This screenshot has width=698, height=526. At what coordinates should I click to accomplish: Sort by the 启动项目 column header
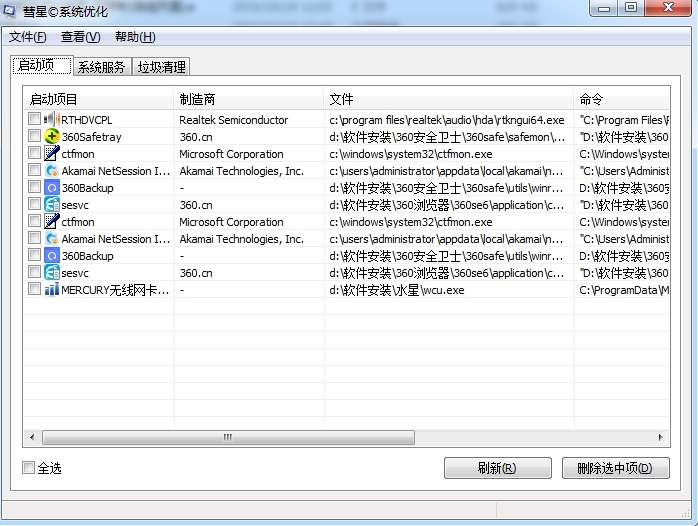(98, 99)
